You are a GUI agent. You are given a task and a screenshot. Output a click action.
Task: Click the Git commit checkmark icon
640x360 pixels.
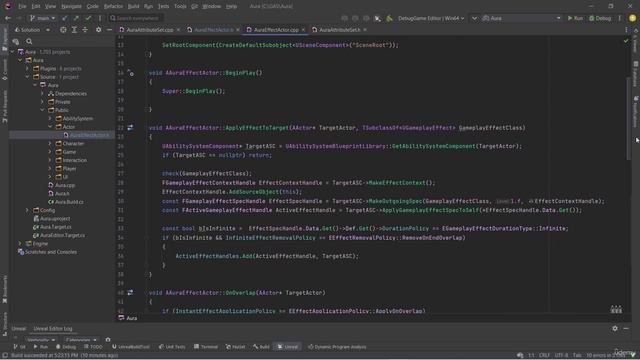click(88, 18)
